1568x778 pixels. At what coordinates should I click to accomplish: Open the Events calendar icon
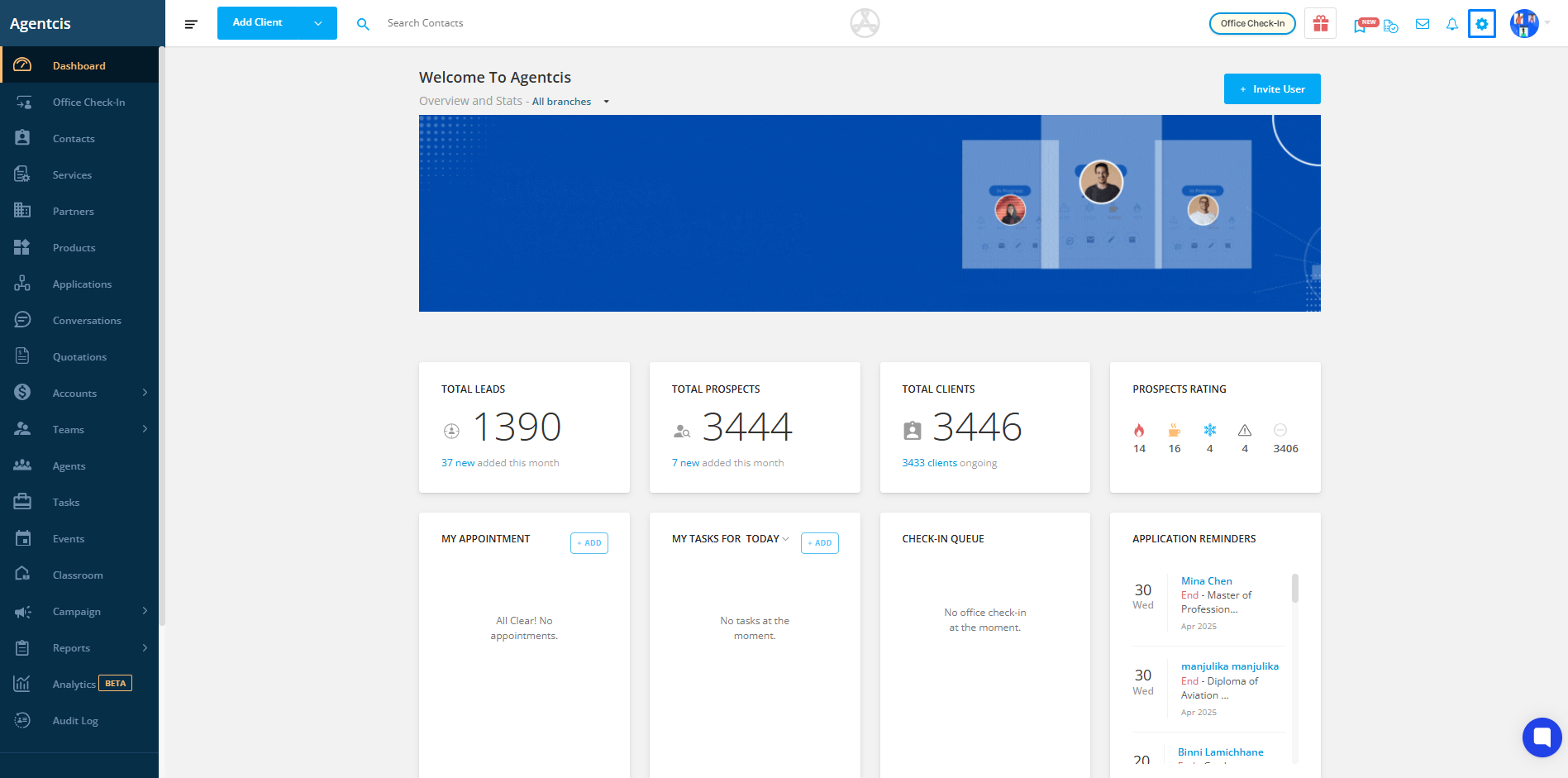click(22, 538)
